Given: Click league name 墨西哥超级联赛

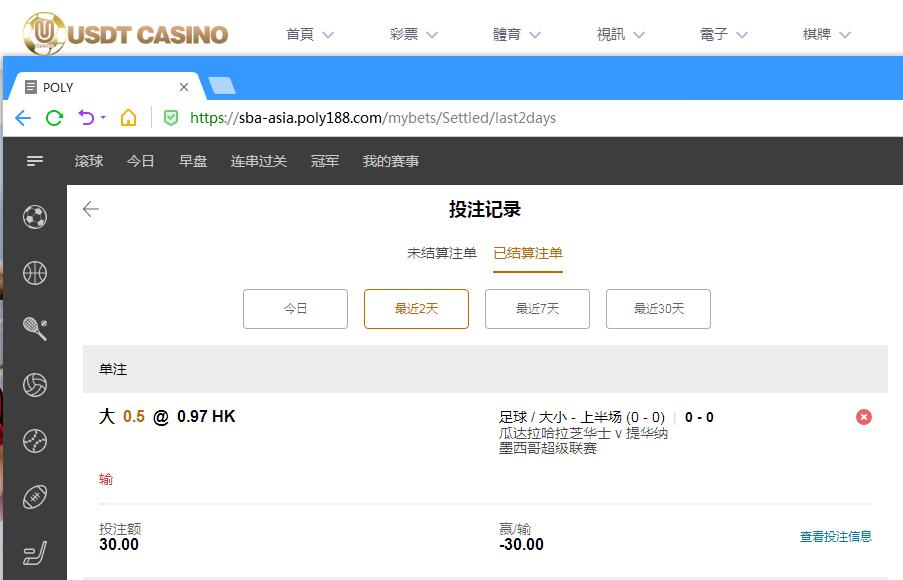Looking at the screenshot, I should coord(548,448).
